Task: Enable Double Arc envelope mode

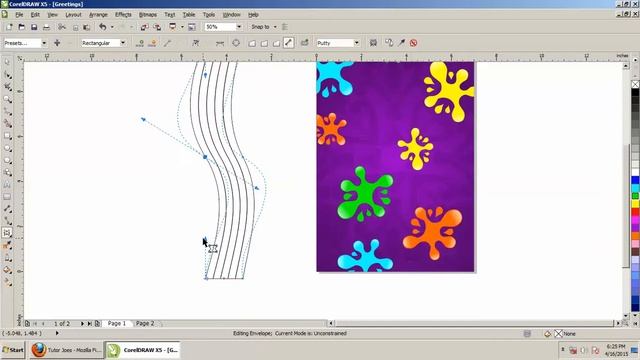Action: 276,43
